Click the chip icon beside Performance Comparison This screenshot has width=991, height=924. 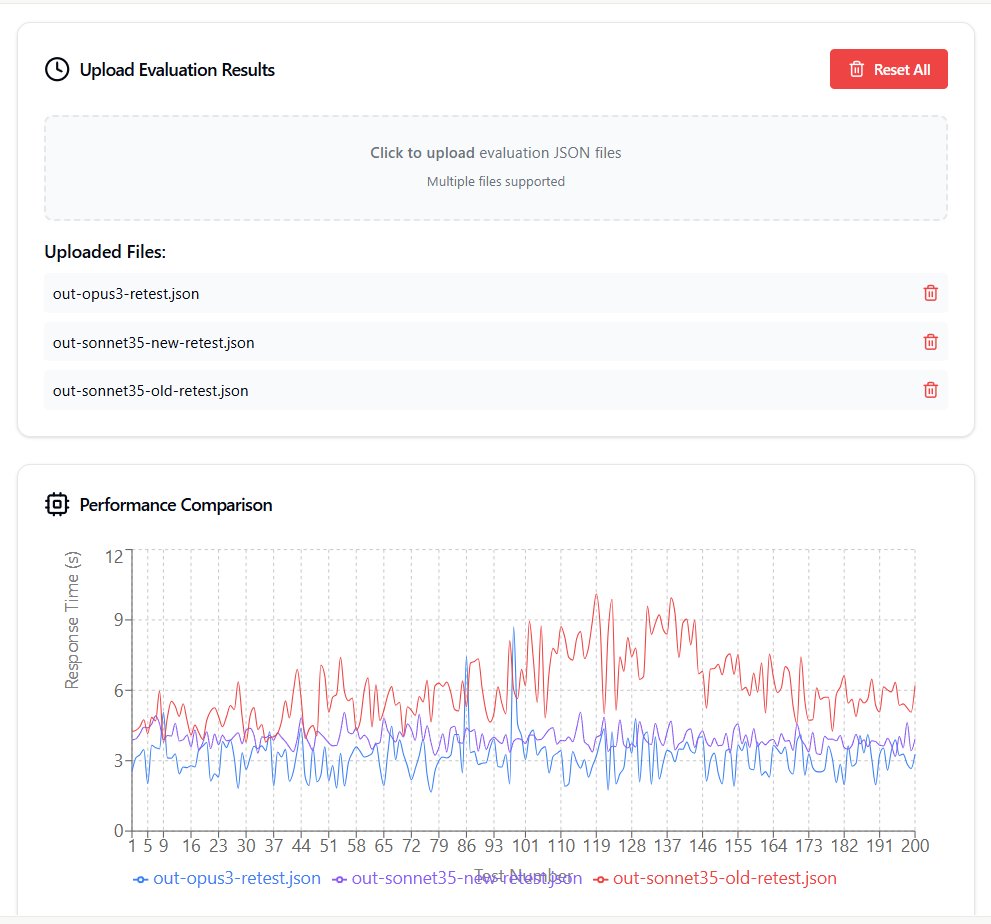pos(57,504)
